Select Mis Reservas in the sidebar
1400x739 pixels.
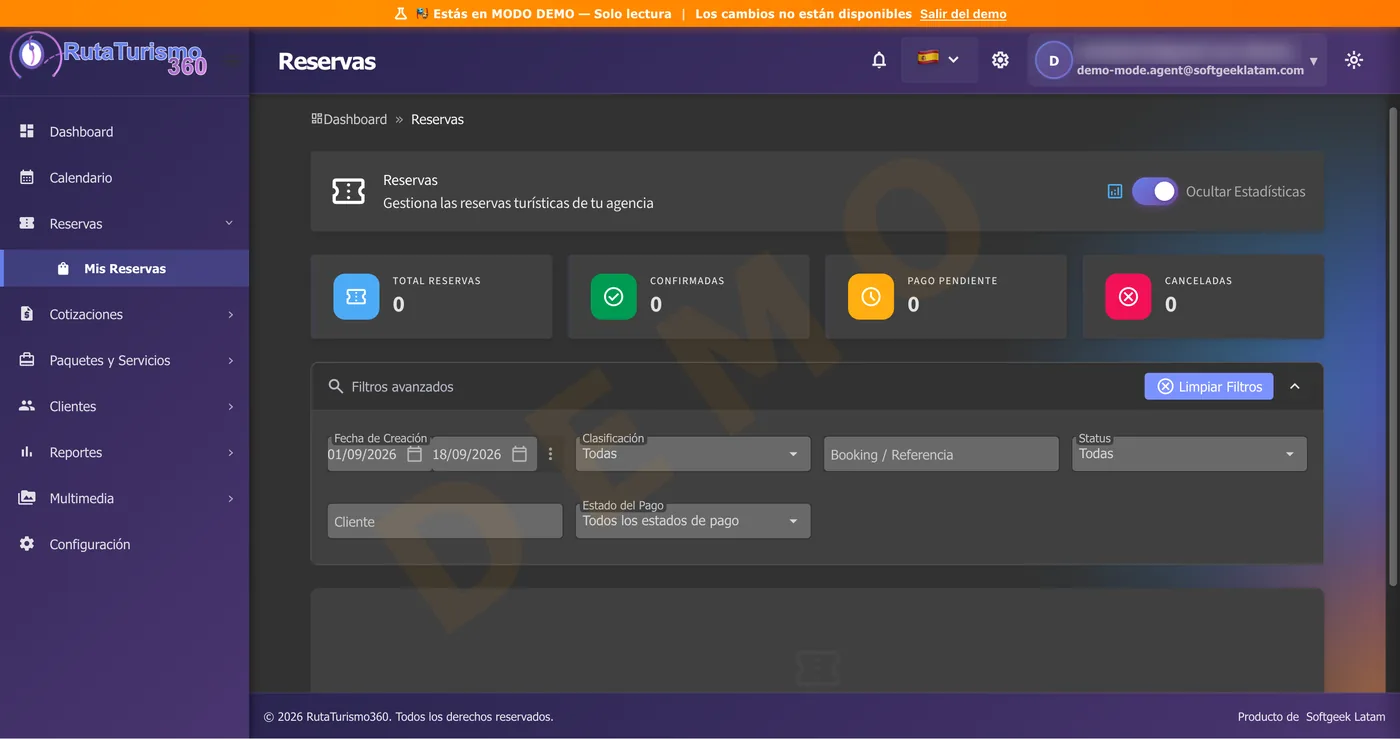(124, 268)
